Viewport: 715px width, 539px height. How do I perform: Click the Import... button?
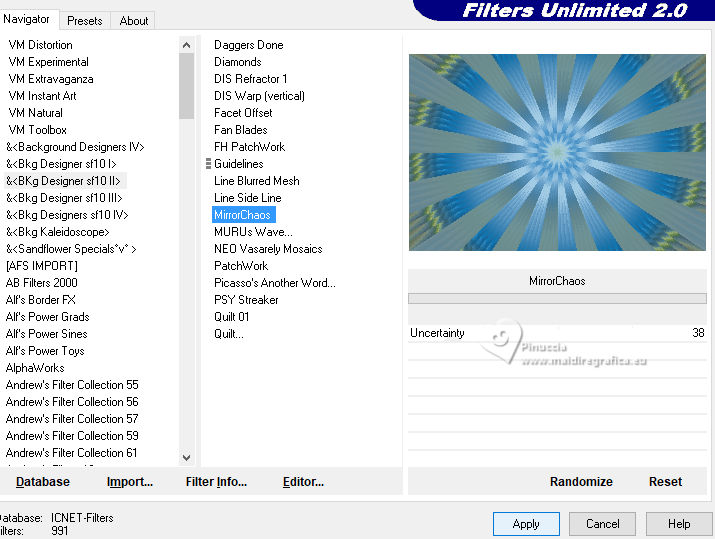coord(130,482)
